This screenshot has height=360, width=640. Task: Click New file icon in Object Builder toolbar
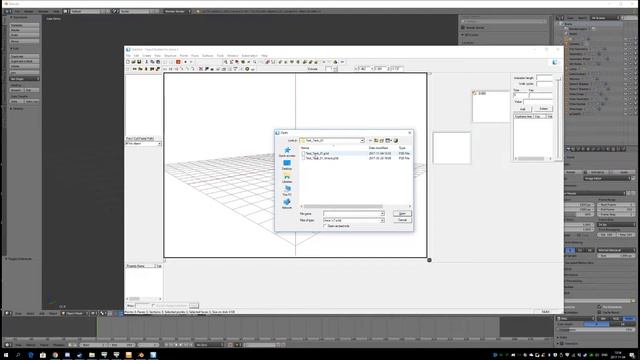(x=128, y=62)
